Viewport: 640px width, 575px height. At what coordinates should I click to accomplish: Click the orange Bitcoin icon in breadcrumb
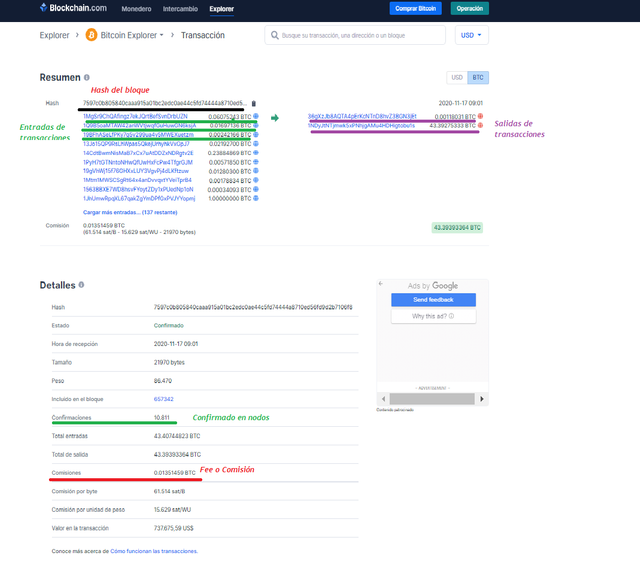pos(91,35)
